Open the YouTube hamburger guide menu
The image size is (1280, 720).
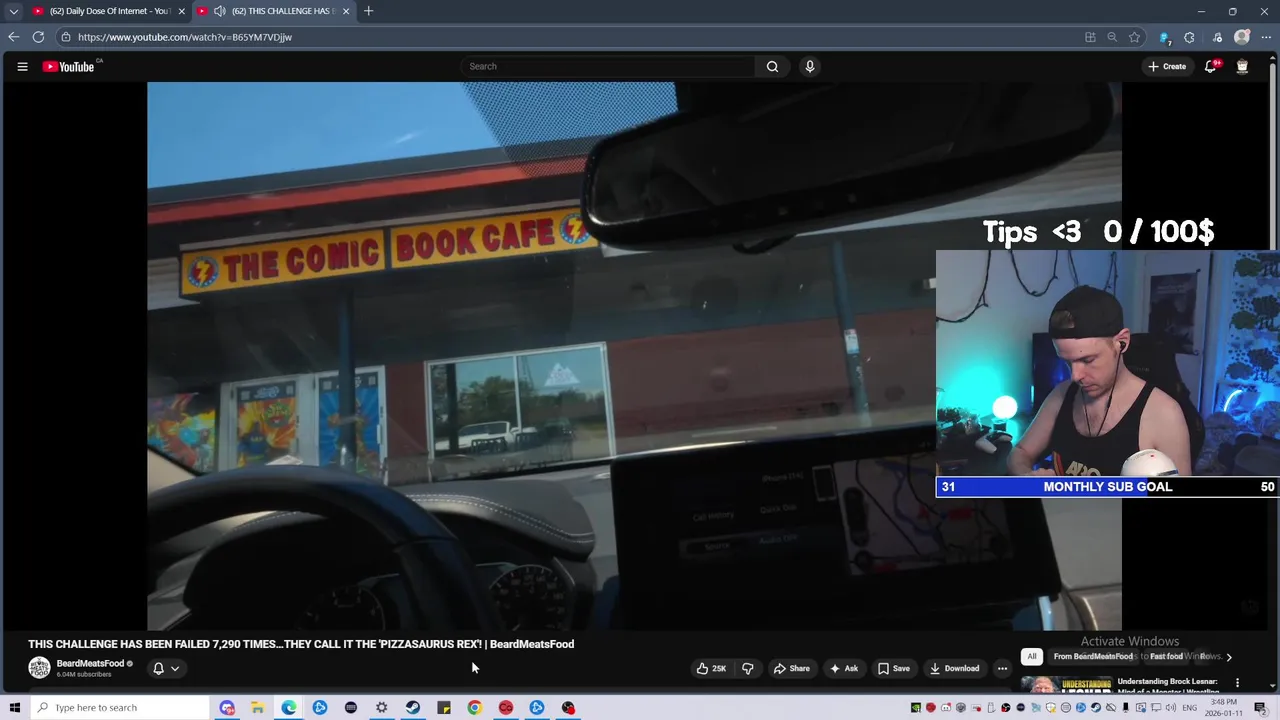click(x=22, y=67)
